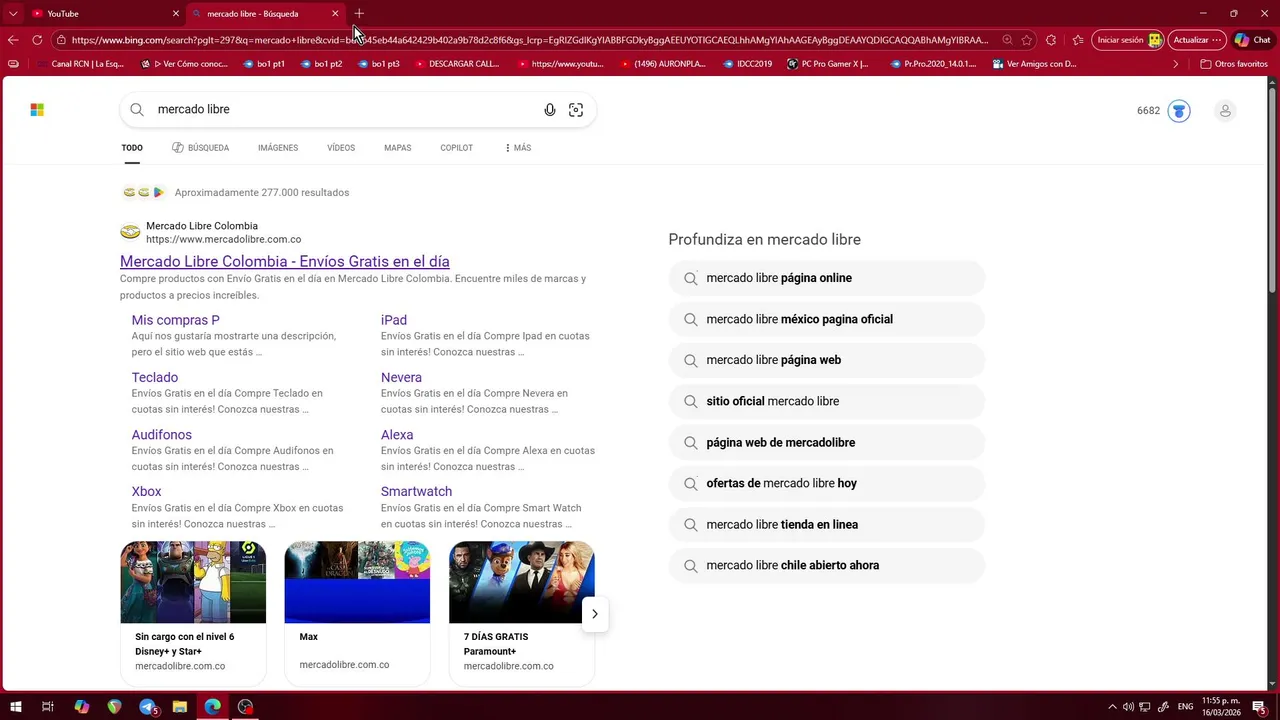
Task: Open the Alexa sublink
Action: click(397, 435)
